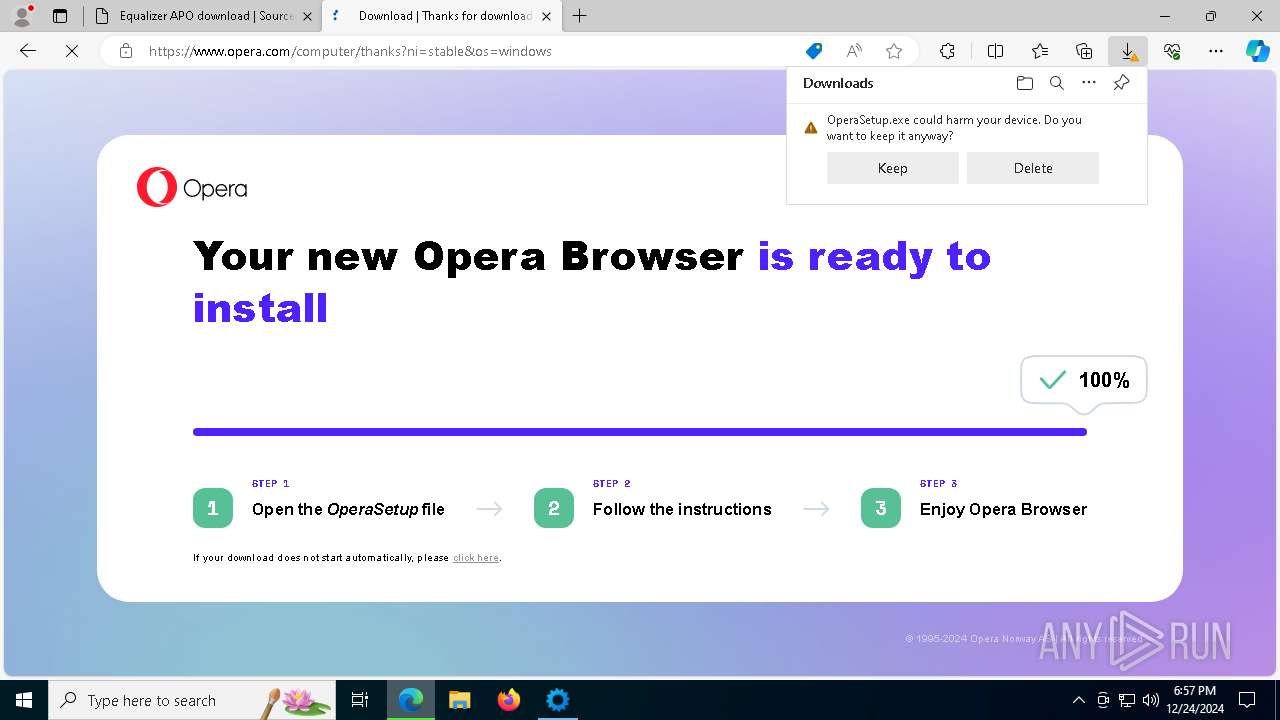Open Edge Settings and more menu
The image size is (1280, 720).
[x=1216, y=51]
